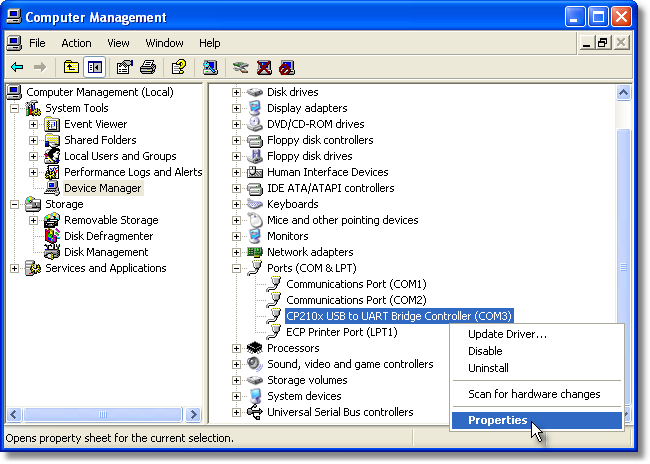This screenshot has height=464, width=650.
Task: Minimize the inner MDI child window
Action: click(x=586, y=42)
